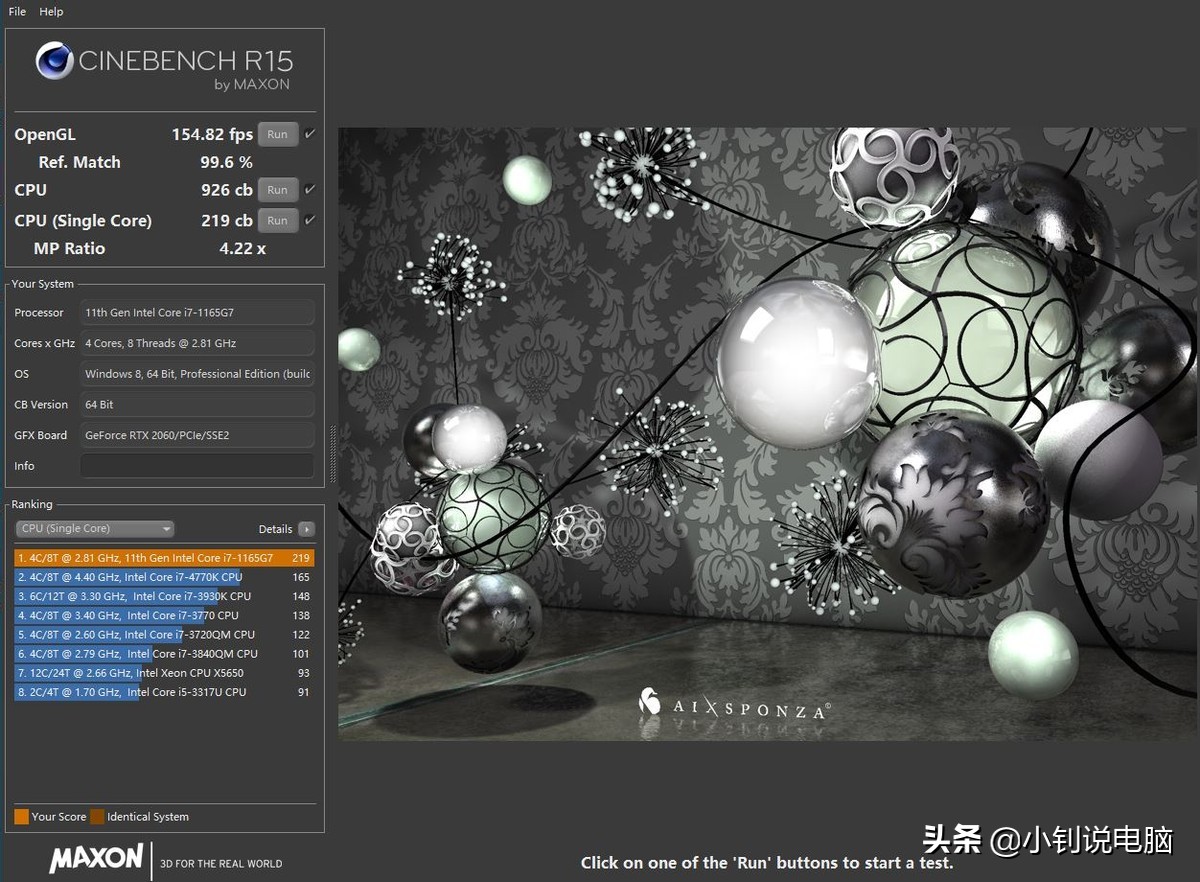This screenshot has width=1200, height=882.
Task: Select ranking entry Core i7-4770K
Action: [x=164, y=577]
